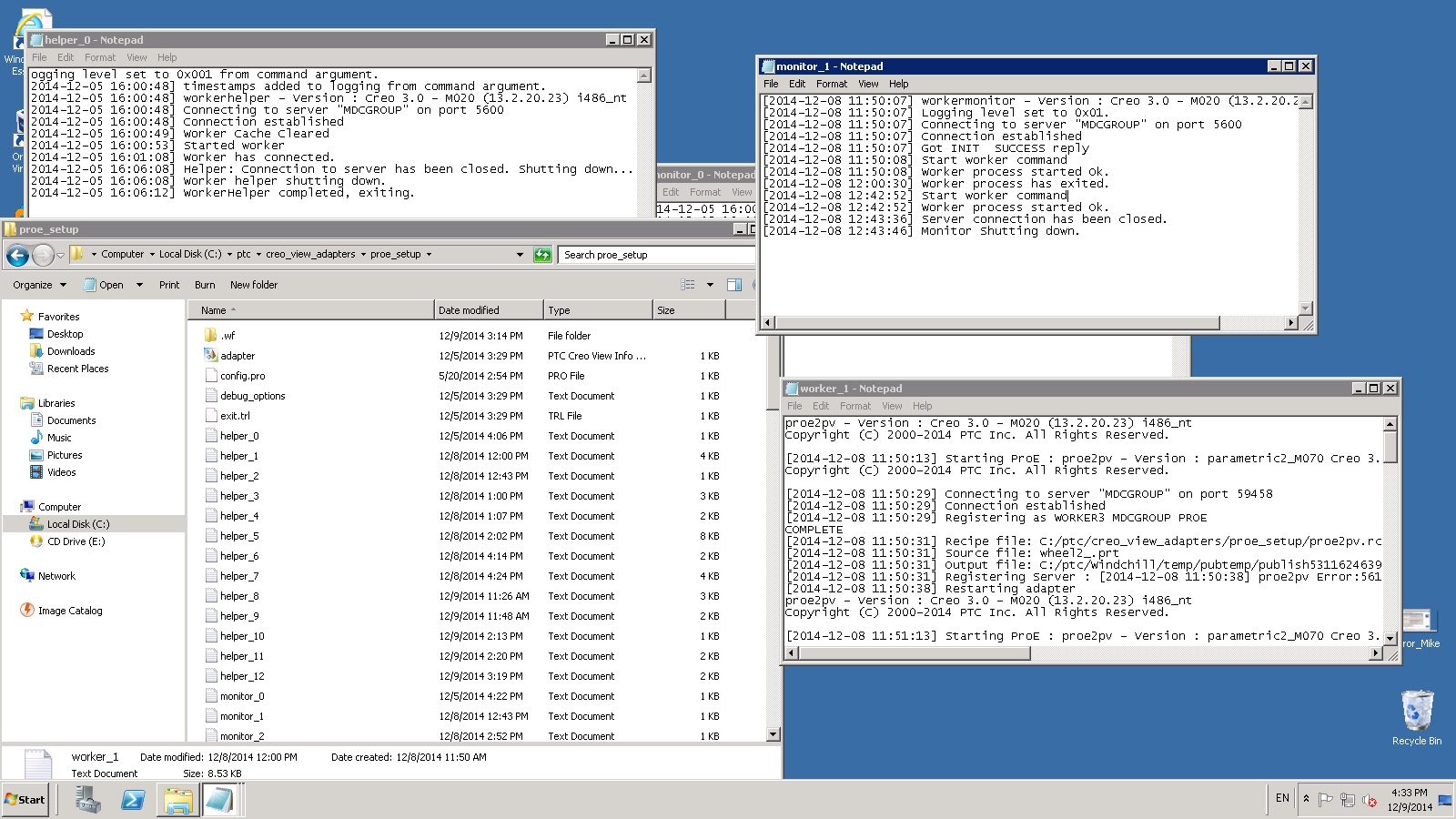
Task: Switch to Windows Explorer taskbar icon
Action: pyautogui.click(x=178, y=800)
